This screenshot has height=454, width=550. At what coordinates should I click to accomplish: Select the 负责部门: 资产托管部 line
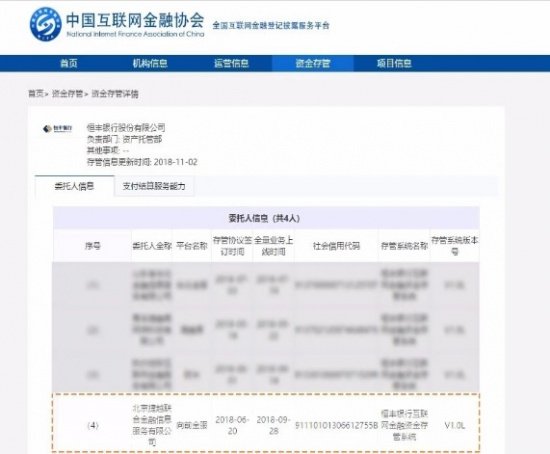(124, 139)
